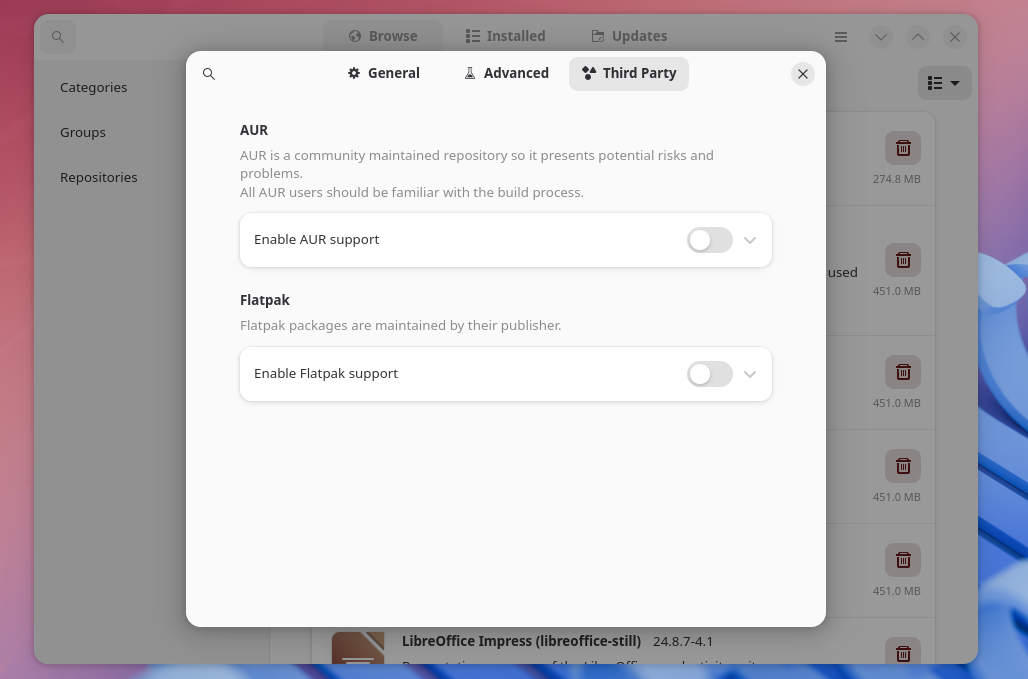Click the AUR section heading
Viewport: 1028px width, 679px height.
pos(254,130)
